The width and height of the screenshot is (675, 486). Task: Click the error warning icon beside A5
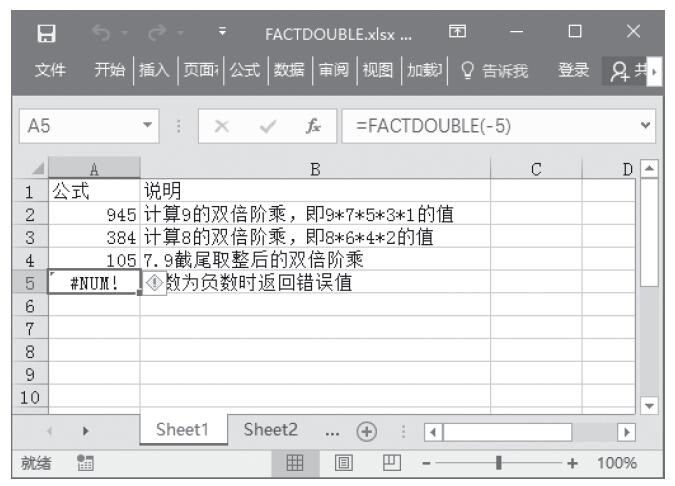pos(153,282)
